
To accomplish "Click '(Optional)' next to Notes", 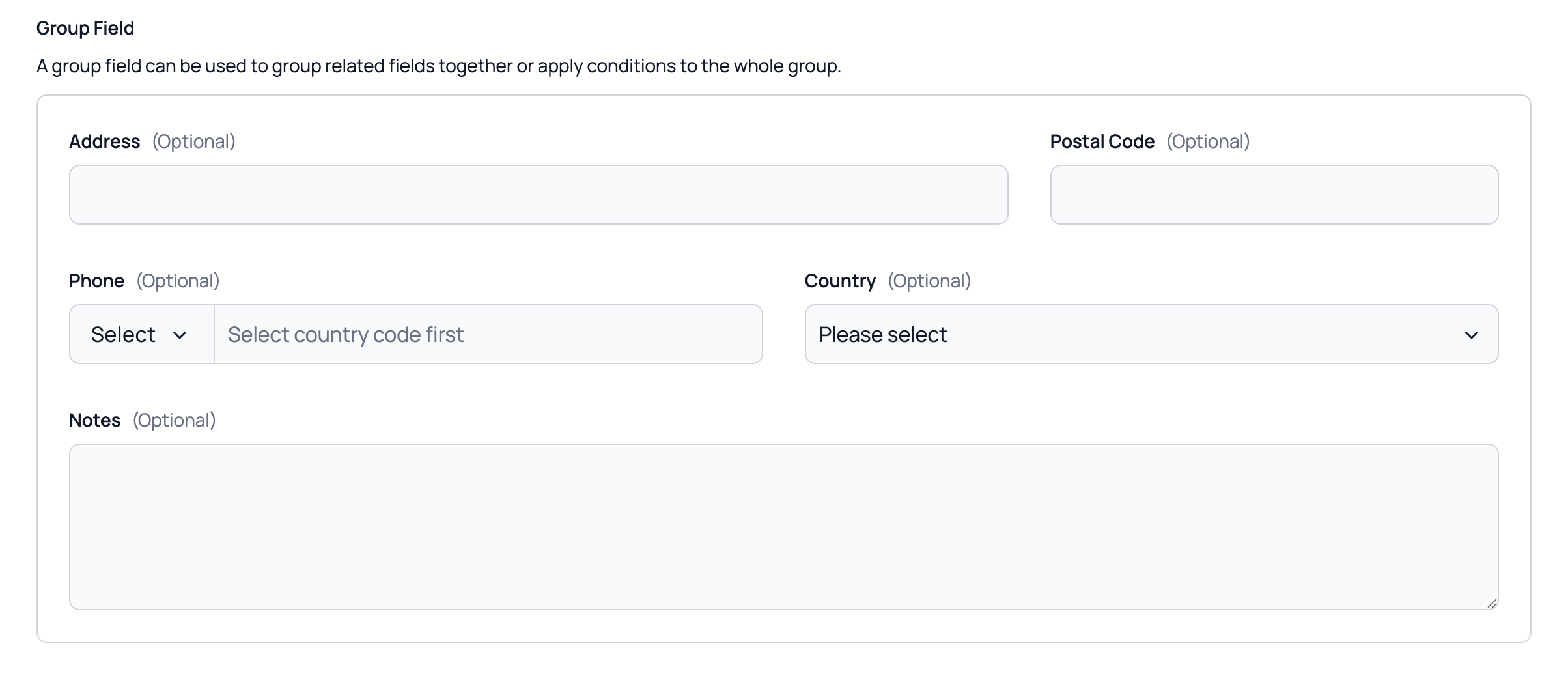I will (174, 420).
